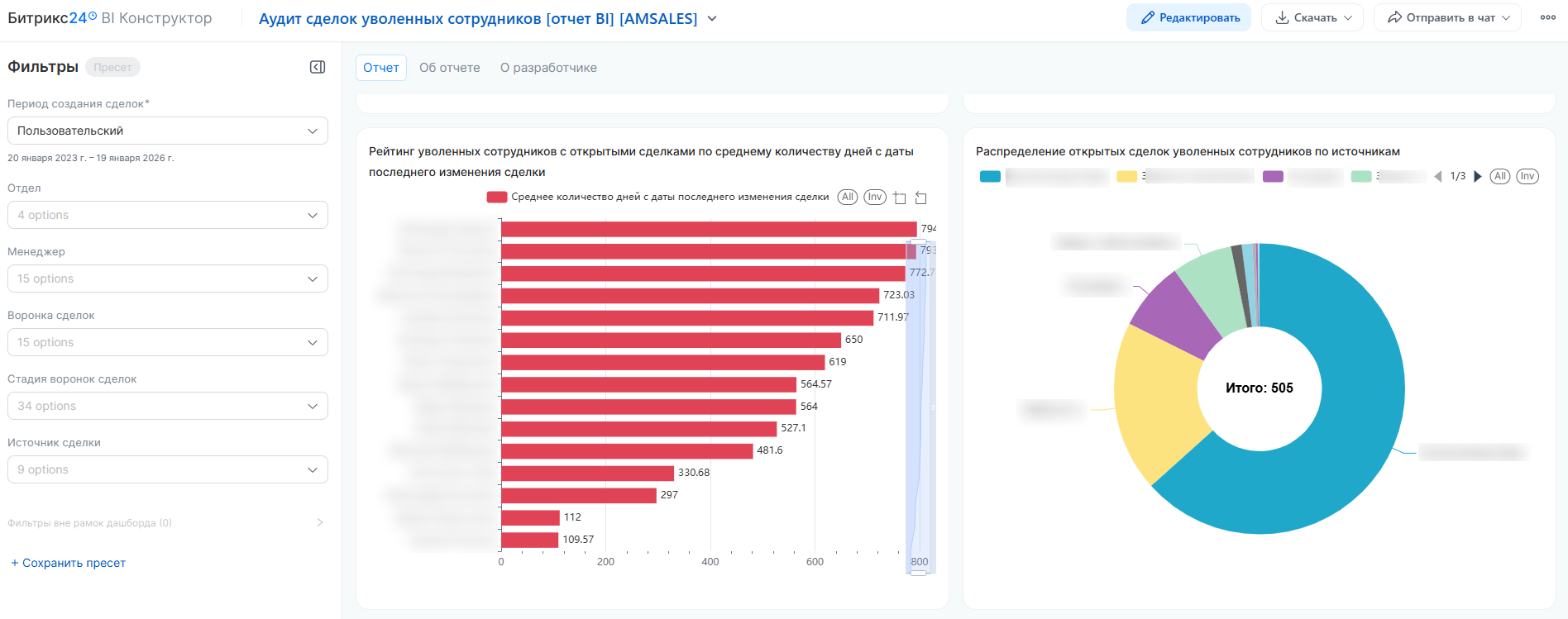1568x619 pixels.
Task: Invert bar chart legend selection
Action: (x=875, y=197)
